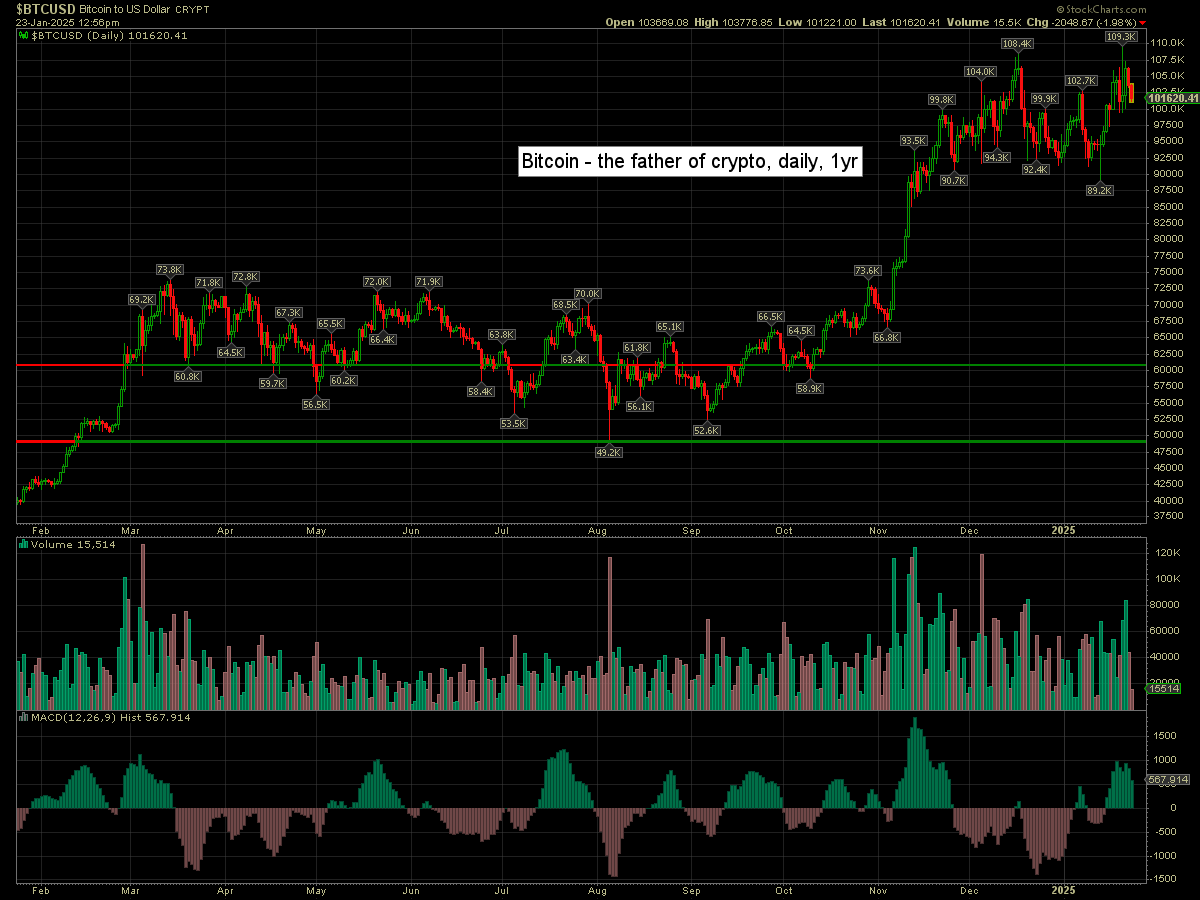Image resolution: width=1200 pixels, height=900 pixels.
Task: Click the candlestick legend icon beside $BTCUSD (Daily)
Action: [x=25, y=36]
